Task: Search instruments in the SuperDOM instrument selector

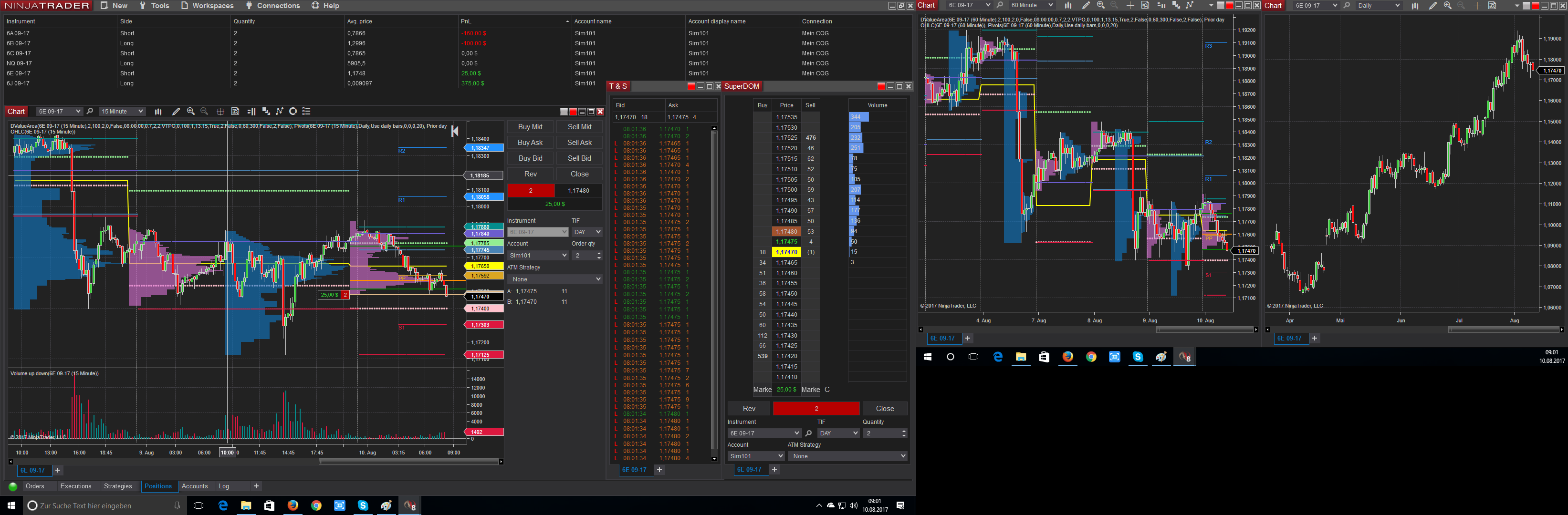Action: (808, 433)
